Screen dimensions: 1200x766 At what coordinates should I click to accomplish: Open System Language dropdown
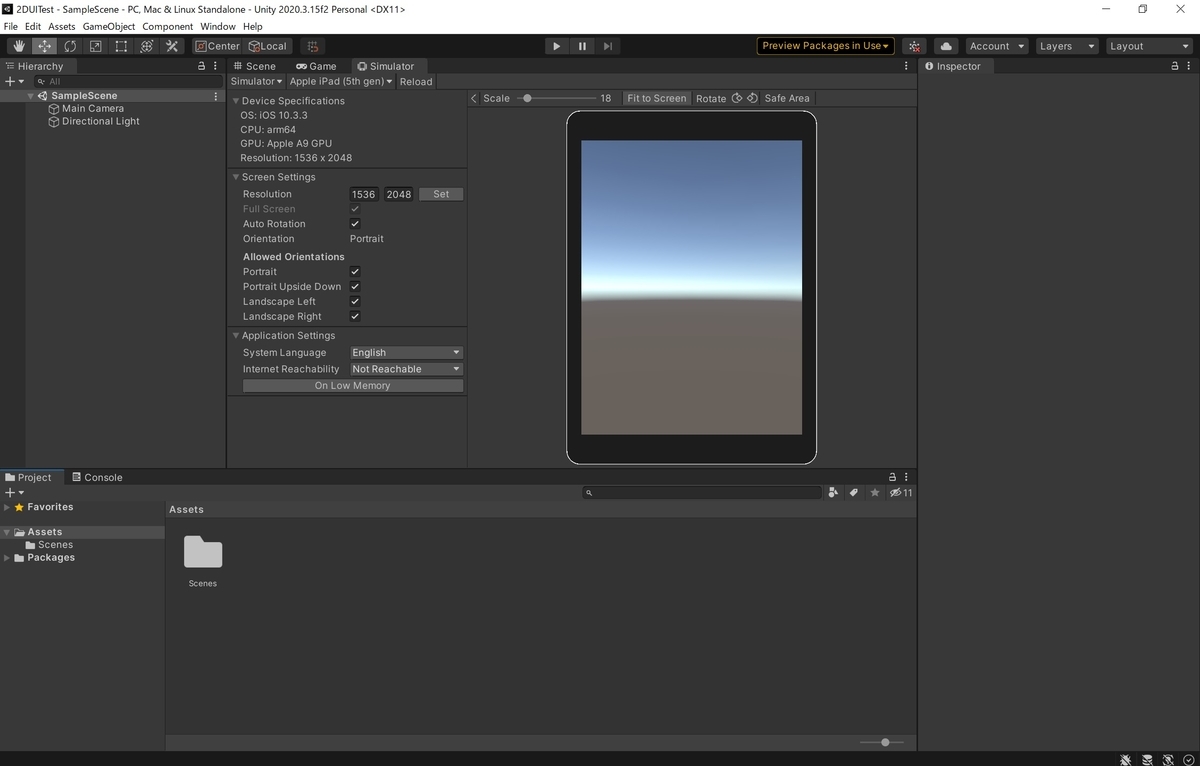pos(406,352)
